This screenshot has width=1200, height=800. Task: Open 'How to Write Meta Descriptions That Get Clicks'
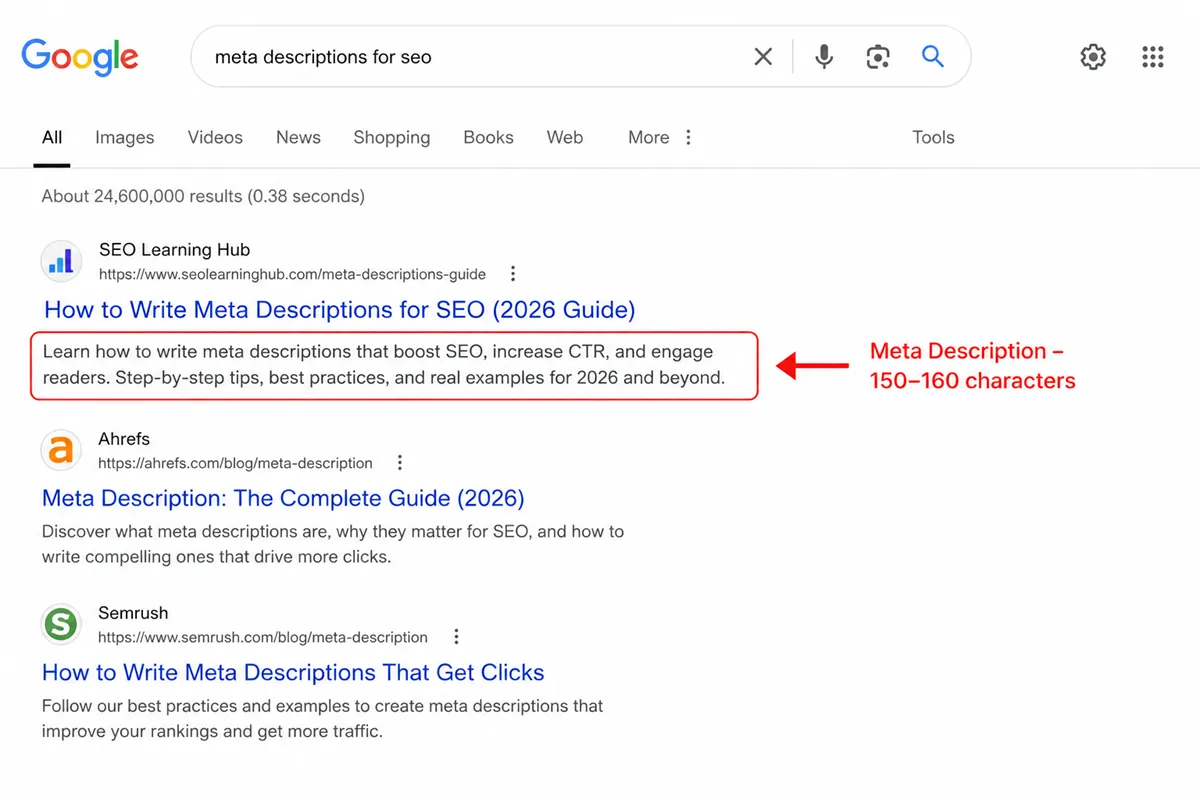(x=293, y=673)
